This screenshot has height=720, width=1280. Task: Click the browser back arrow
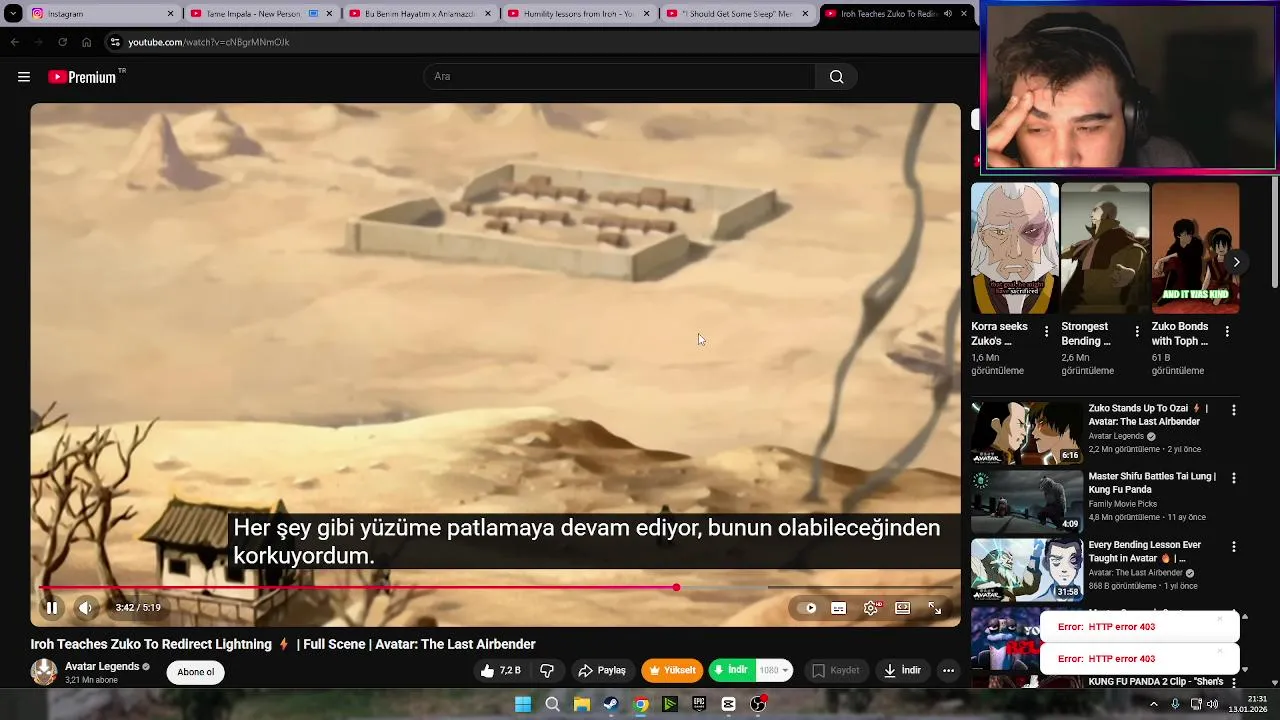[14, 42]
